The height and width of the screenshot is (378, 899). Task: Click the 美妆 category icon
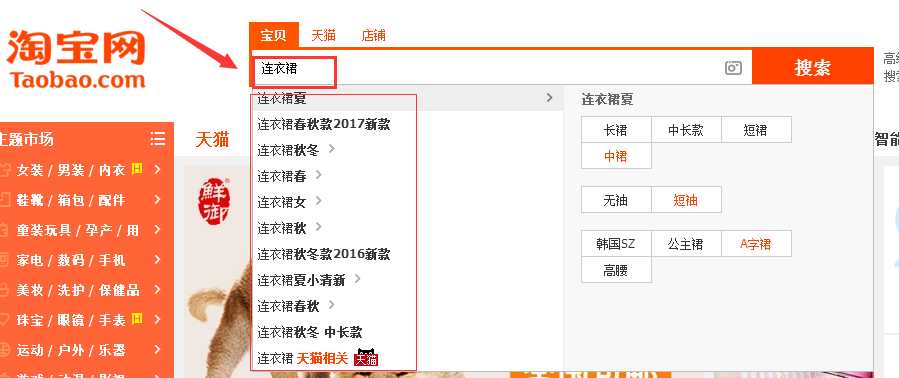[x=5, y=290]
